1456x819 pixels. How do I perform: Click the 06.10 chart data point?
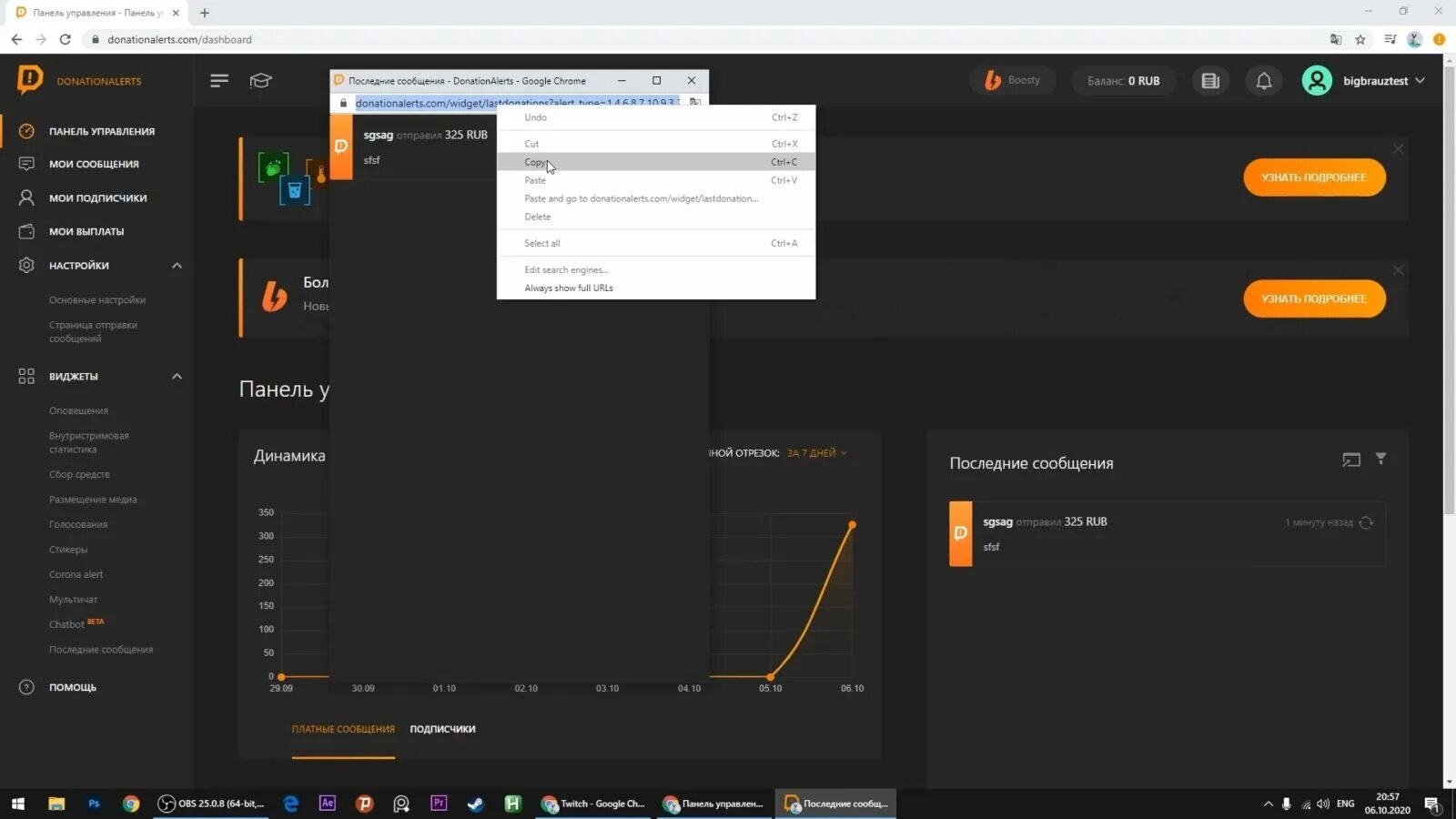pos(853,525)
